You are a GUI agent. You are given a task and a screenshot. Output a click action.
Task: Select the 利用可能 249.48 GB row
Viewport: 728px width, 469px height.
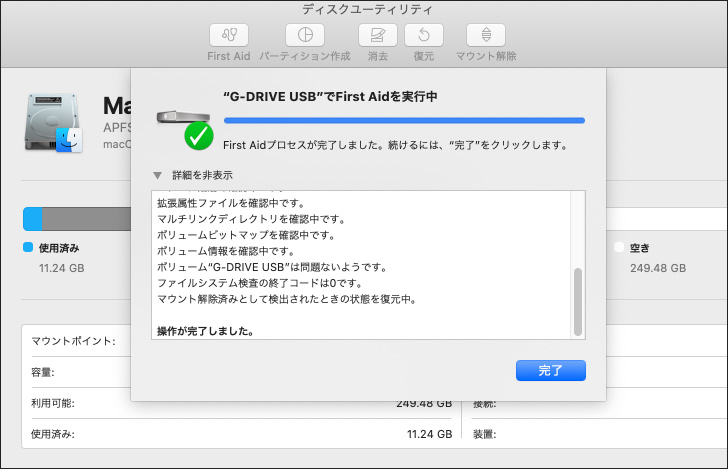tap(240, 404)
